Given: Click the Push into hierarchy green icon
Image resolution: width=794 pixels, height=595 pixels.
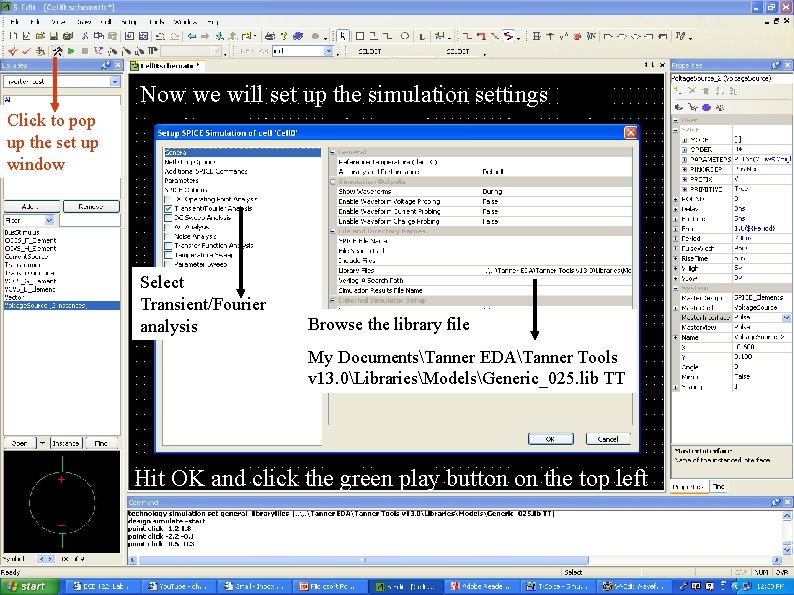Looking at the screenshot, I should 219,36.
